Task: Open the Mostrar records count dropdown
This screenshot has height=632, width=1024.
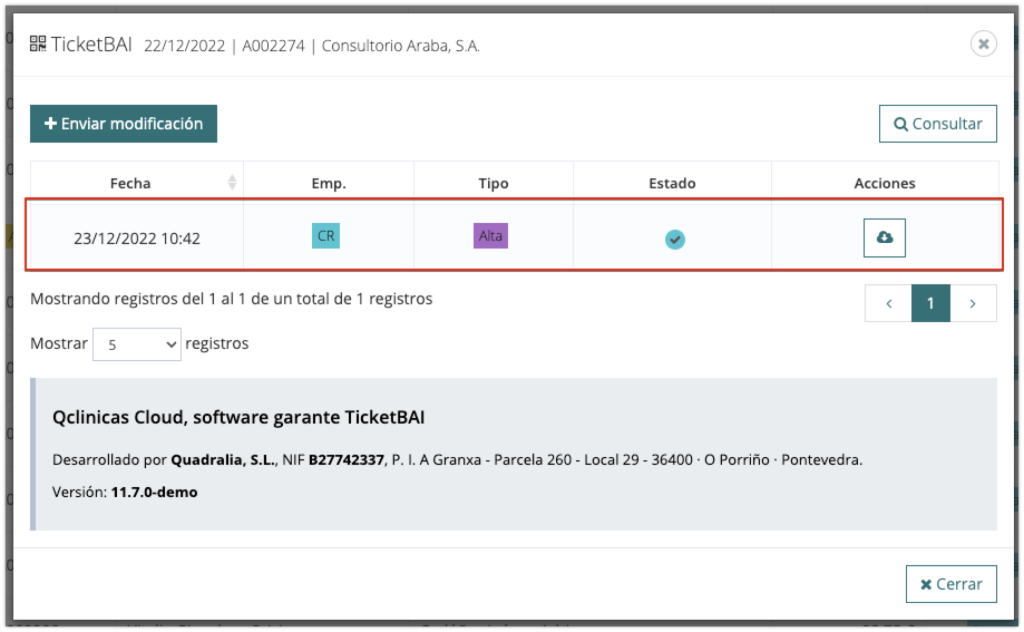Action: pyautogui.click(x=137, y=344)
